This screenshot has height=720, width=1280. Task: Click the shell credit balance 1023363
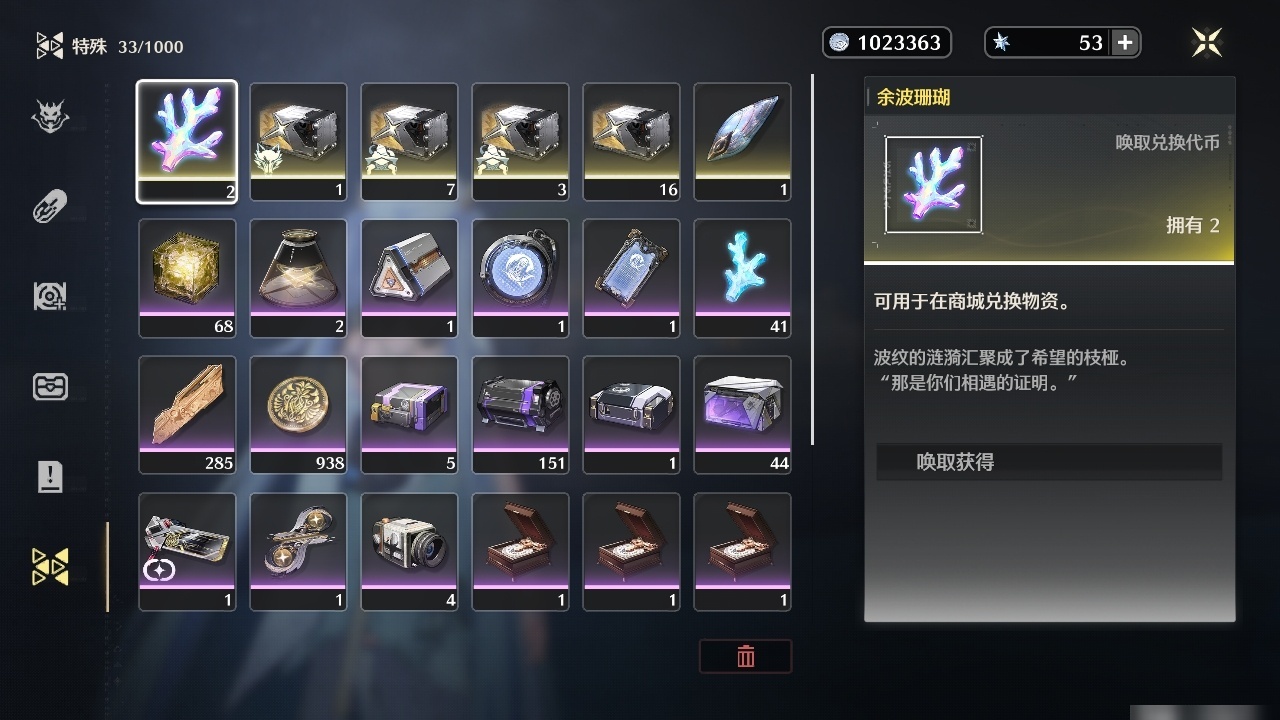click(x=886, y=42)
